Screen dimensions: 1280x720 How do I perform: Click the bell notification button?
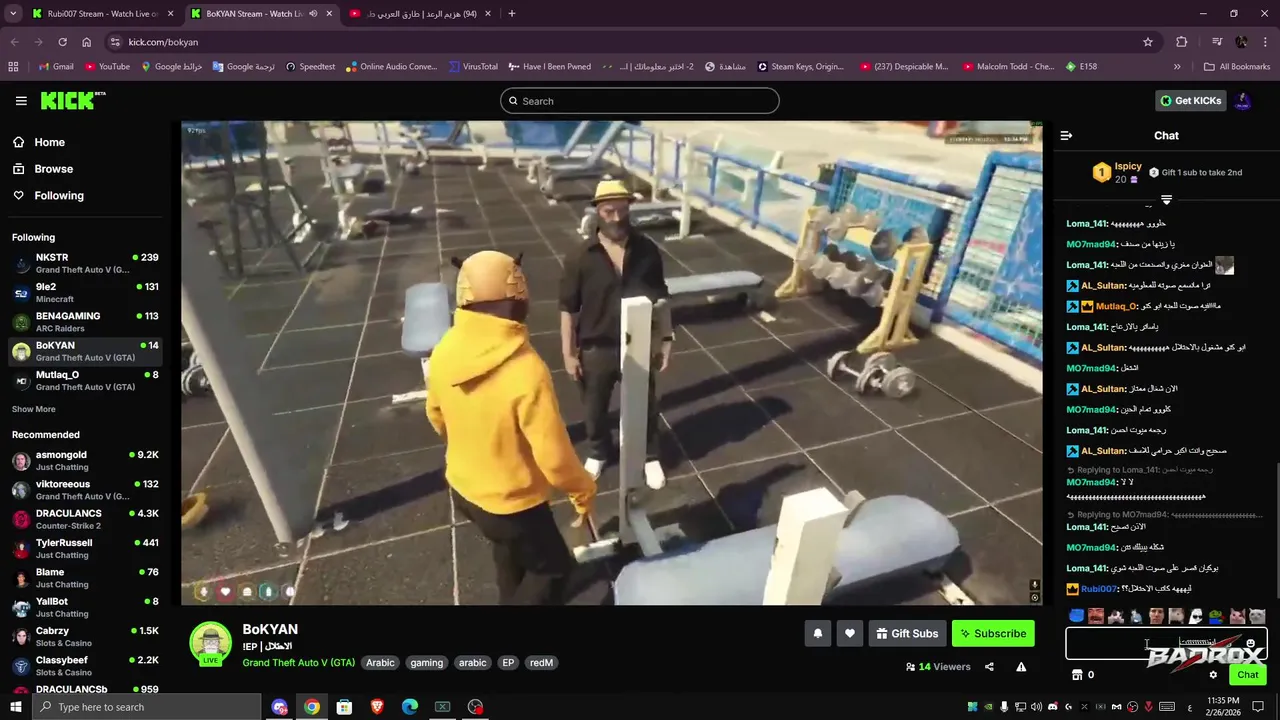point(818,633)
